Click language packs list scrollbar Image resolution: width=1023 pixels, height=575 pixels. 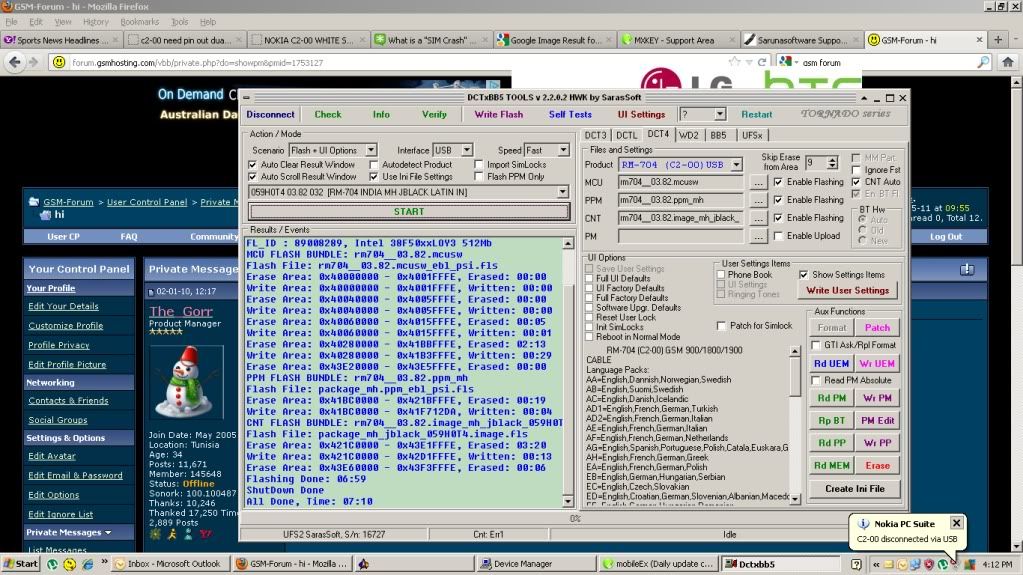[794, 425]
